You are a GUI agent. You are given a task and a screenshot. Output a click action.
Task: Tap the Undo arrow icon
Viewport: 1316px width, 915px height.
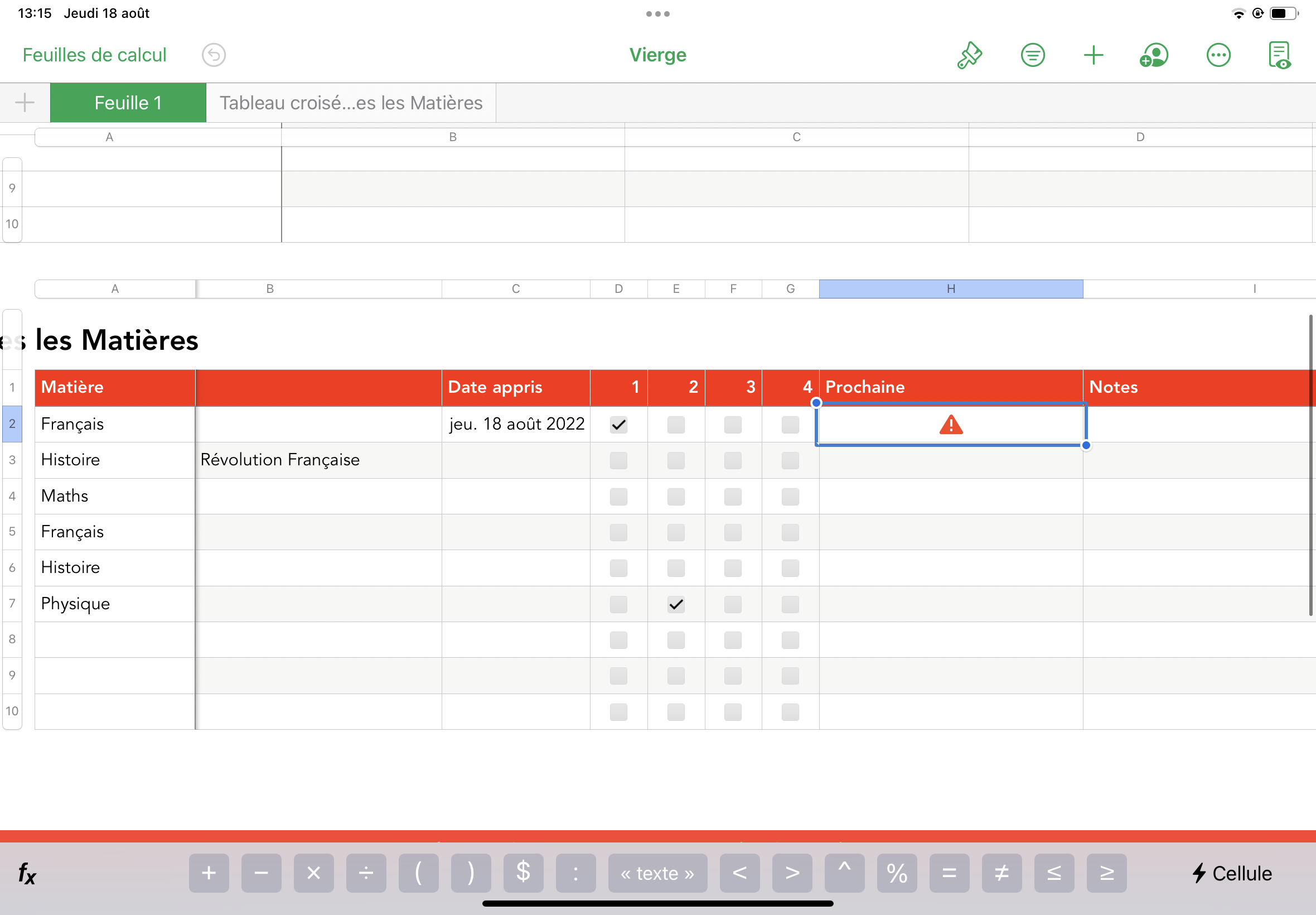coord(213,55)
